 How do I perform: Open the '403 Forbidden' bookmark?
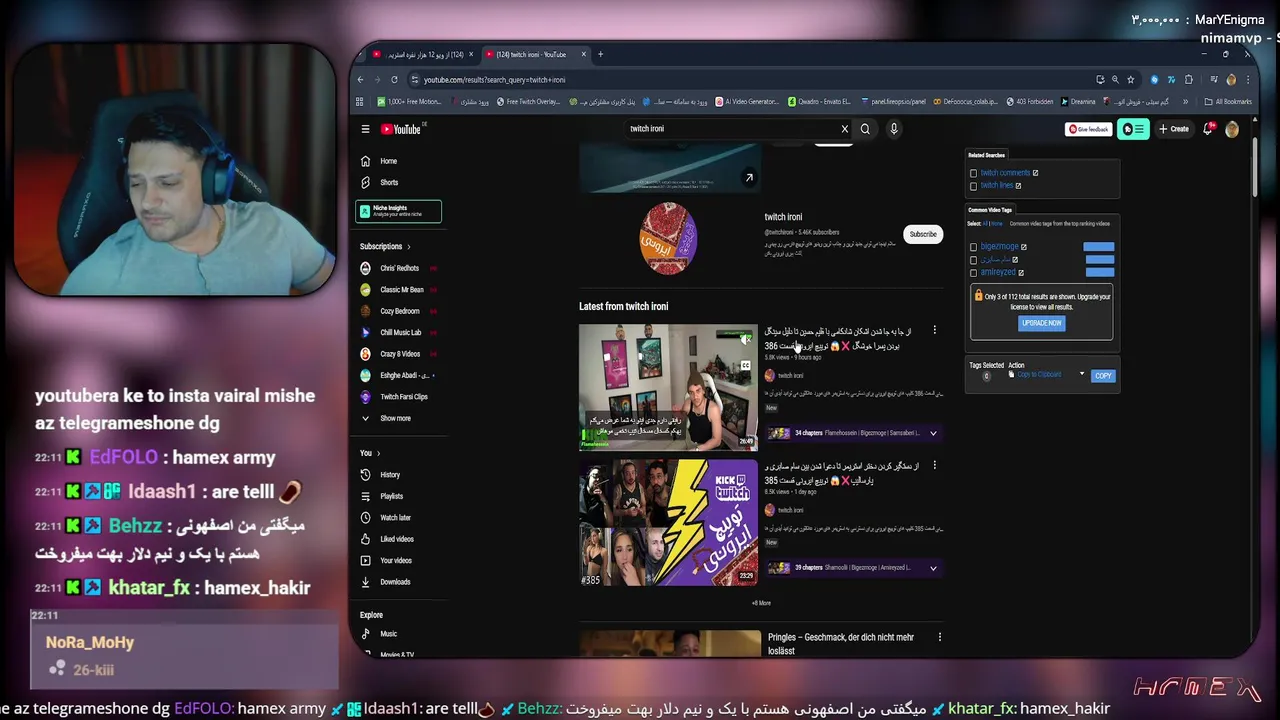(1030, 102)
